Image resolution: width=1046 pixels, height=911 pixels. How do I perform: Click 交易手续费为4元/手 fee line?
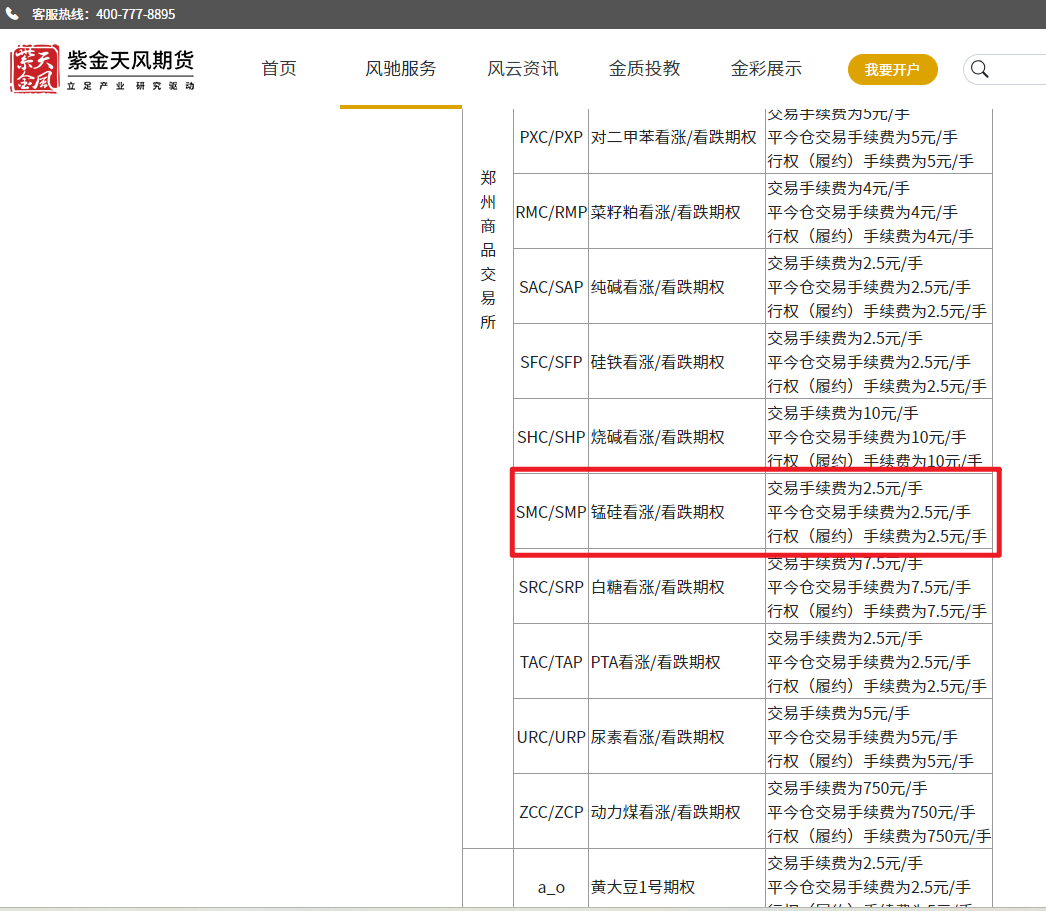pyautogui.click(x=839, y=188)
